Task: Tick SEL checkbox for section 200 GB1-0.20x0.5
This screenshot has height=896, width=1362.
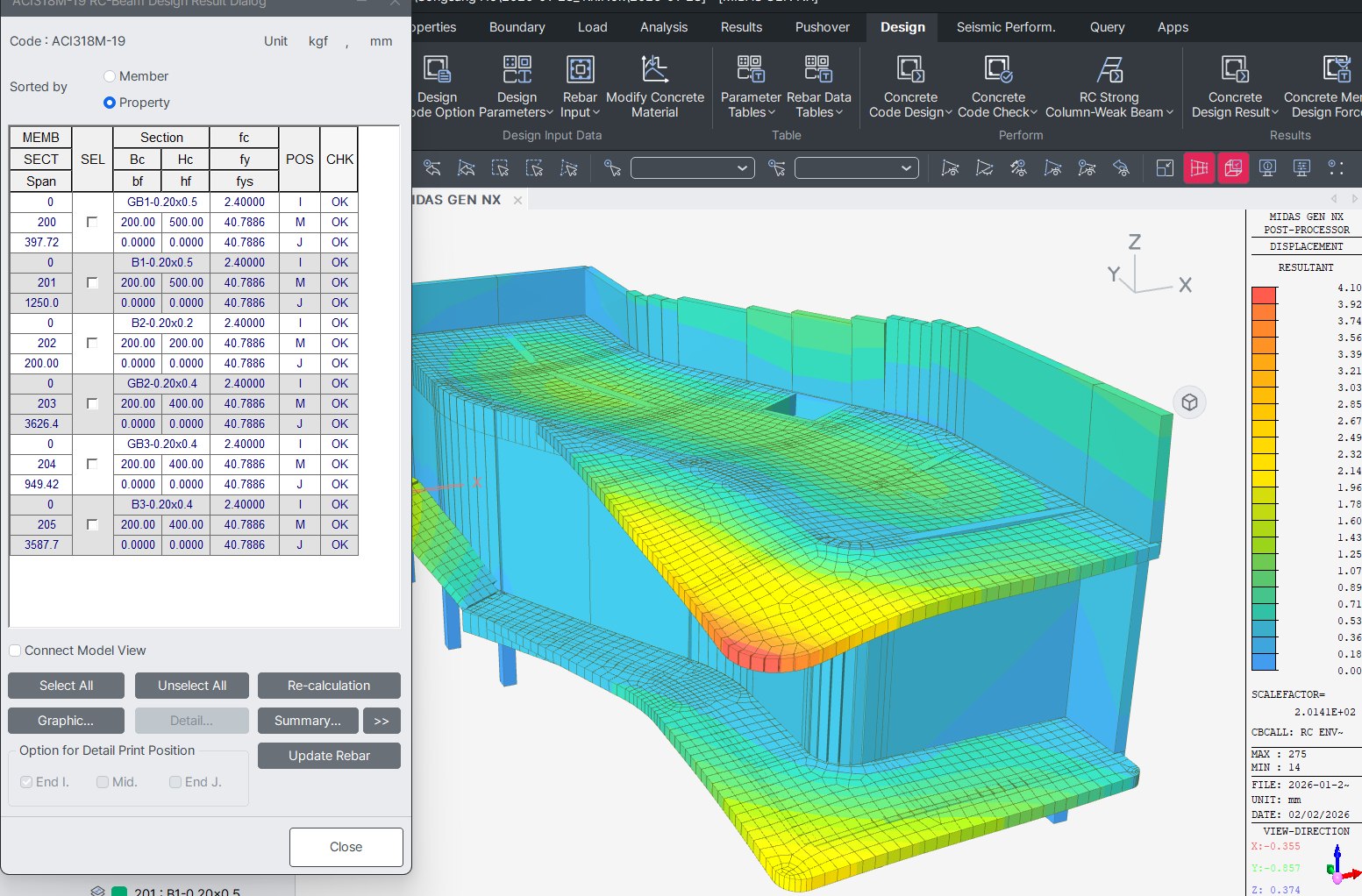Action: pos(92,222)
